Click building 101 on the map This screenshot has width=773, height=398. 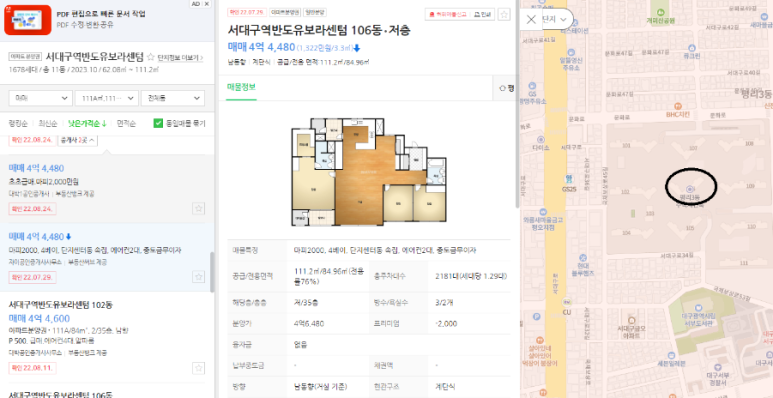626,146
